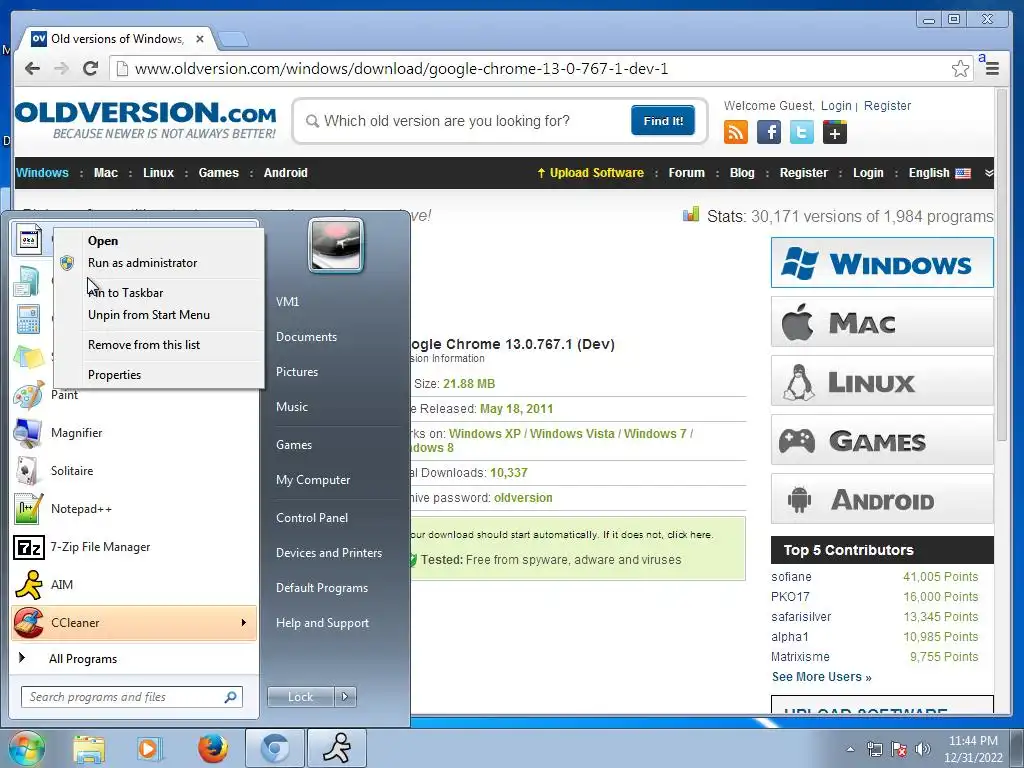This screenshot has width=1024, height=768.
Task: Open the Blog nav link
Action: 742,173
